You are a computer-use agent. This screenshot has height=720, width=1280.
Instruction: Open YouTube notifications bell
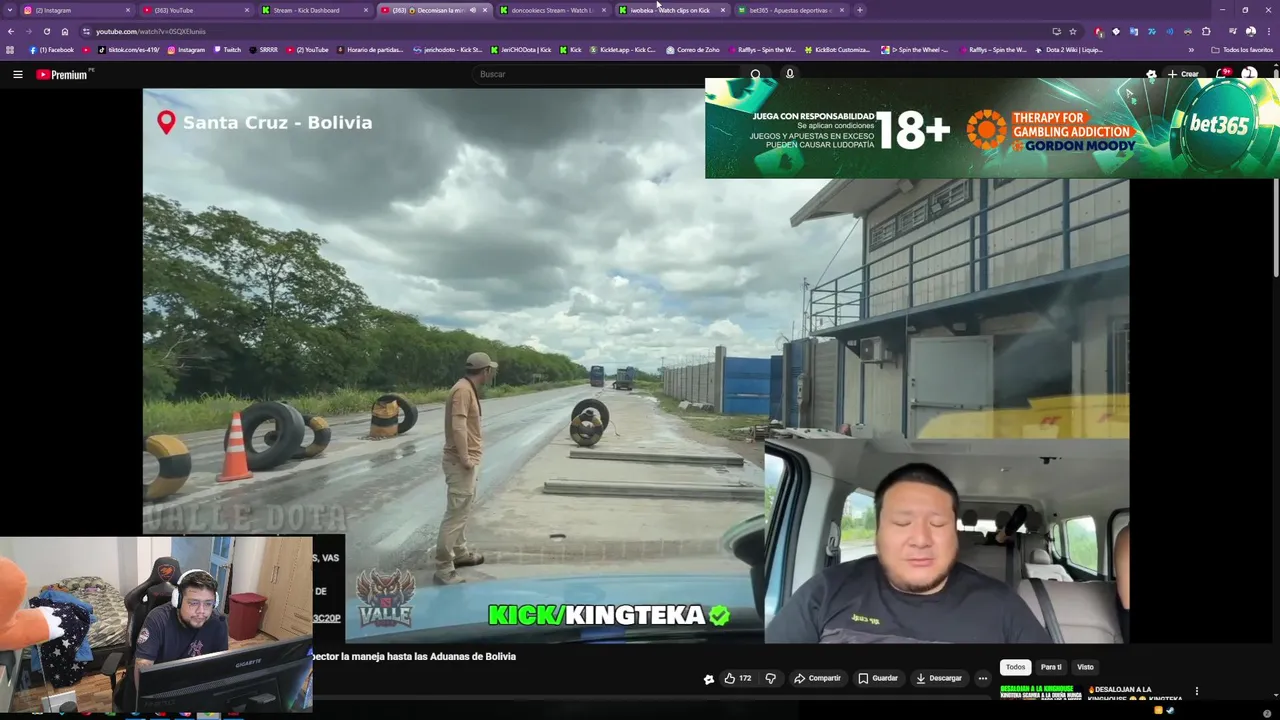tap(1222, 74)
